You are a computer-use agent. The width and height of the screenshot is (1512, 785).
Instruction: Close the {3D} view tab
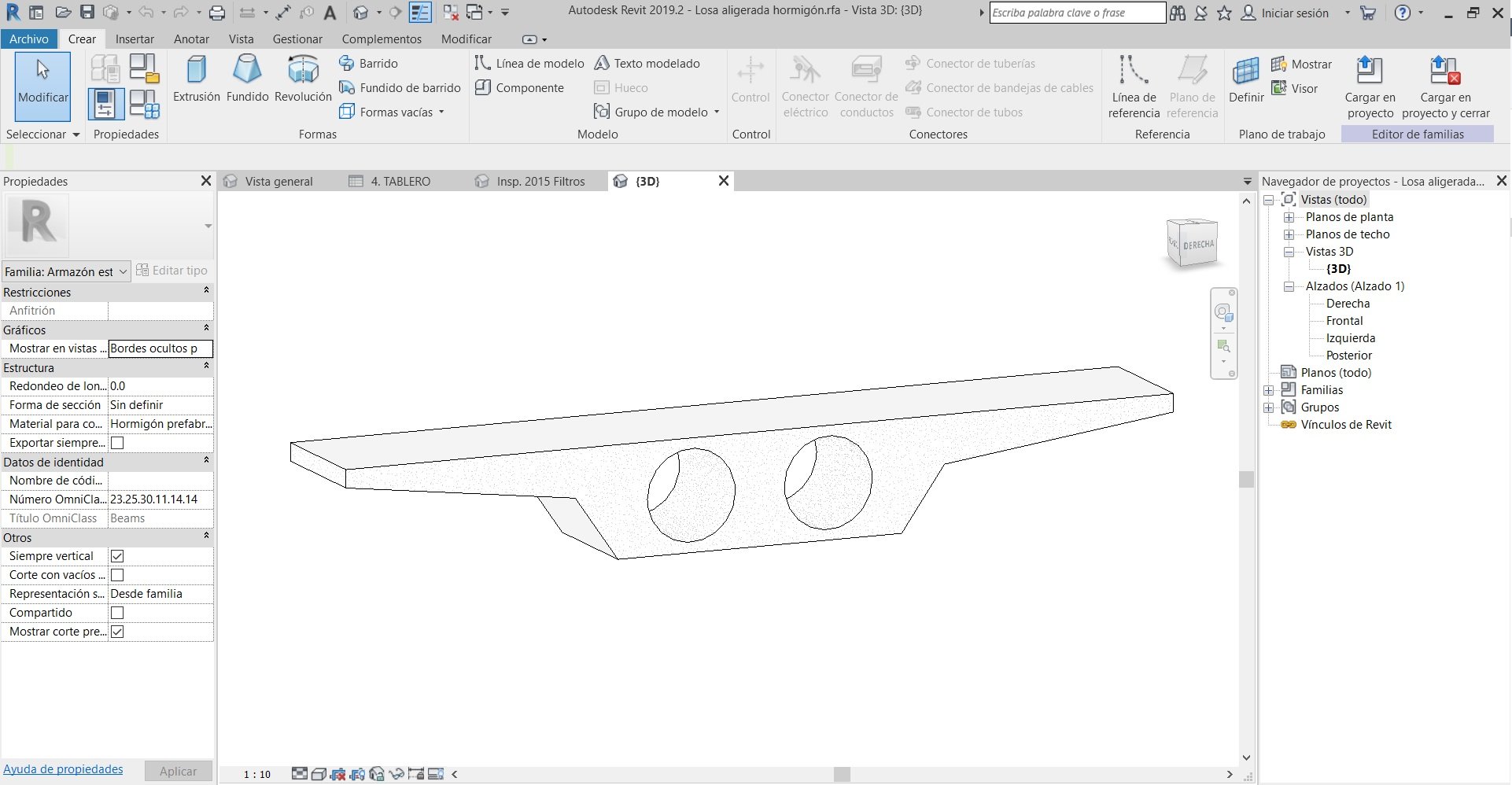point(724,181)
